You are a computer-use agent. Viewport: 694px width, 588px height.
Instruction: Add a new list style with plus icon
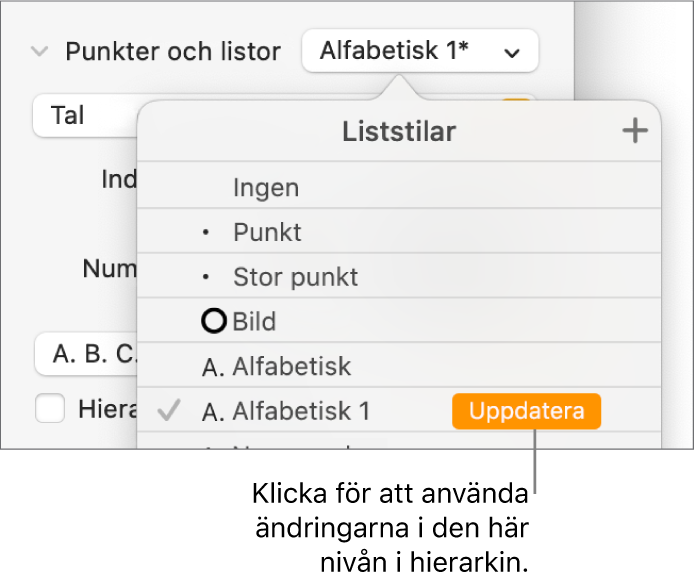pyautogui.click(x=635, y=131)
